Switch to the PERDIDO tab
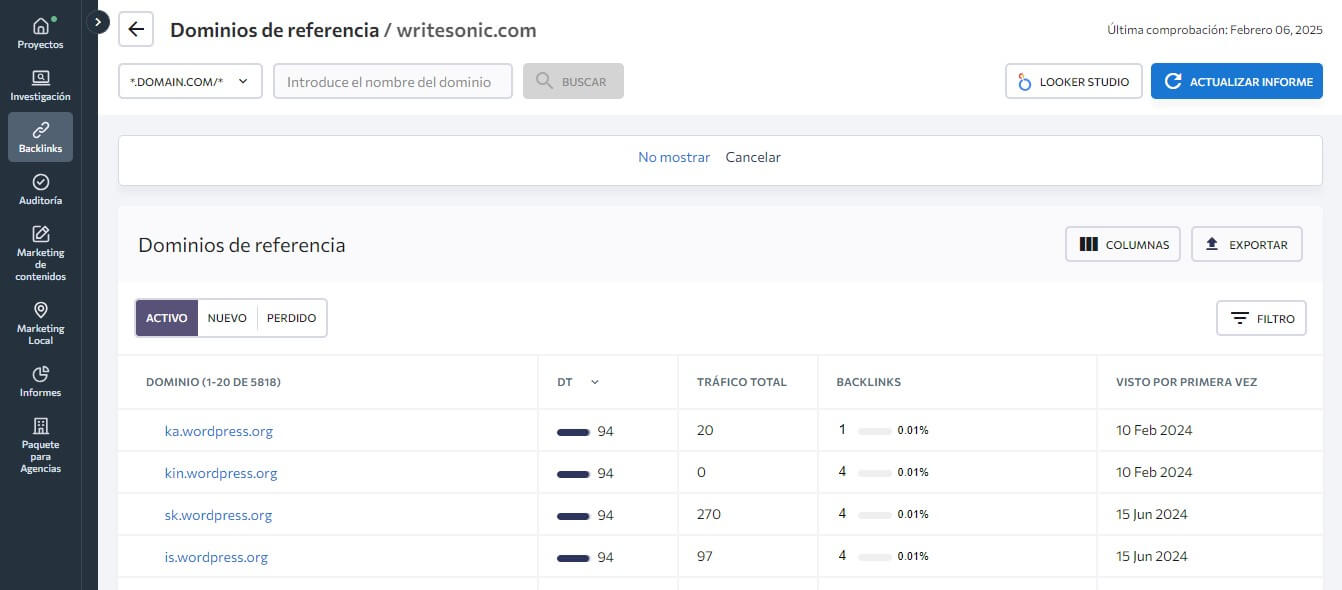The width and height of the screenshot is (1342, 590). (291, 318)
